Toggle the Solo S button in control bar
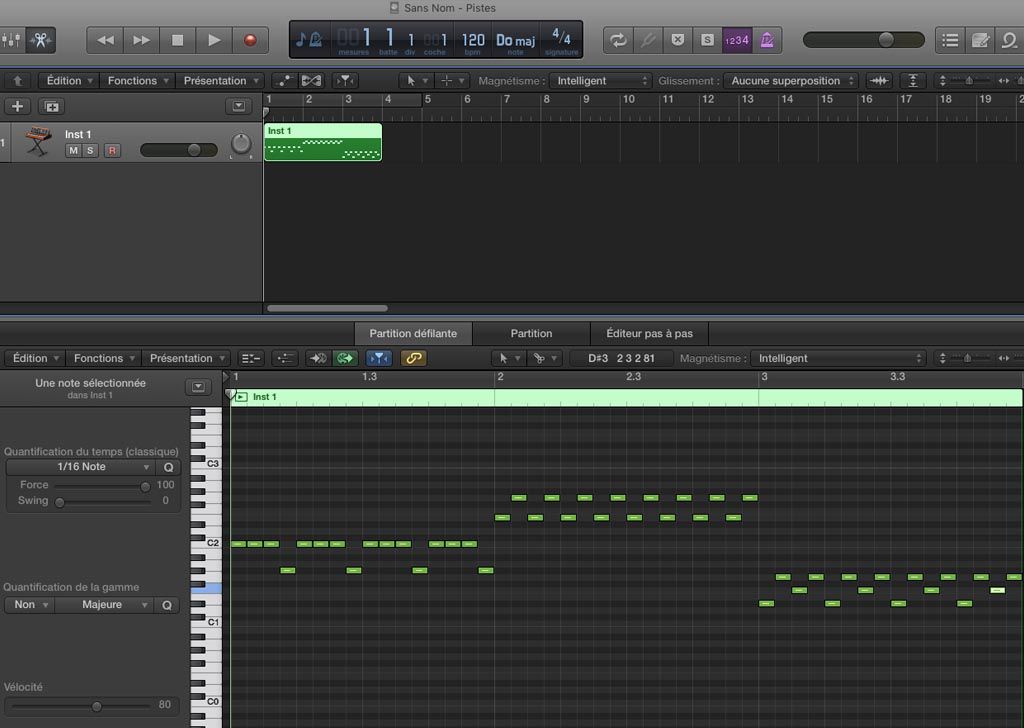This screenshot has width=1024, height=728. [707, 40]
